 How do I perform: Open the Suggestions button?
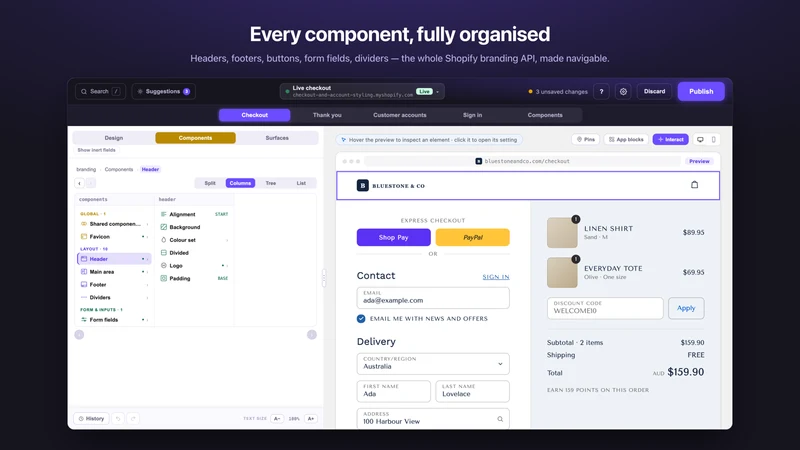point(163,92)
